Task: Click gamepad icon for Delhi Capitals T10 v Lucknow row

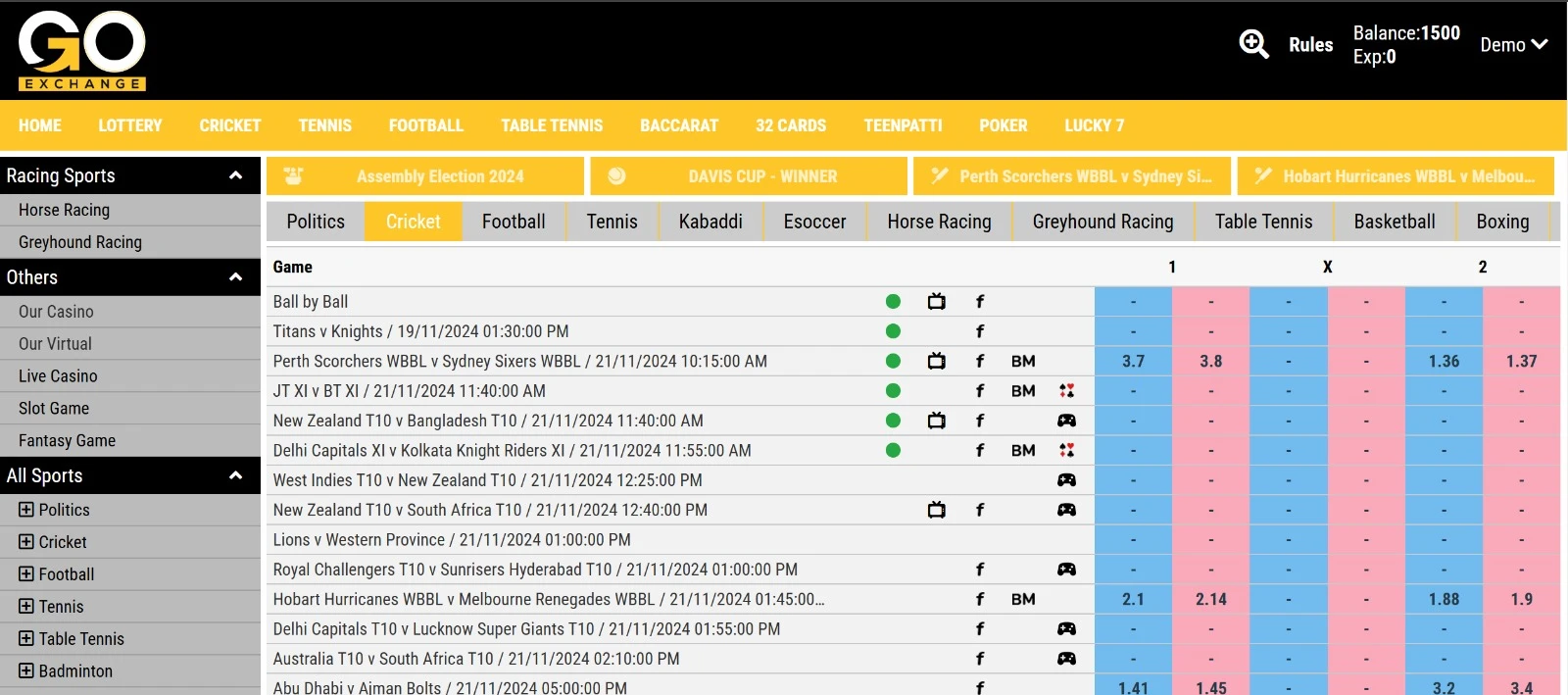Action: coord(1066,628)
